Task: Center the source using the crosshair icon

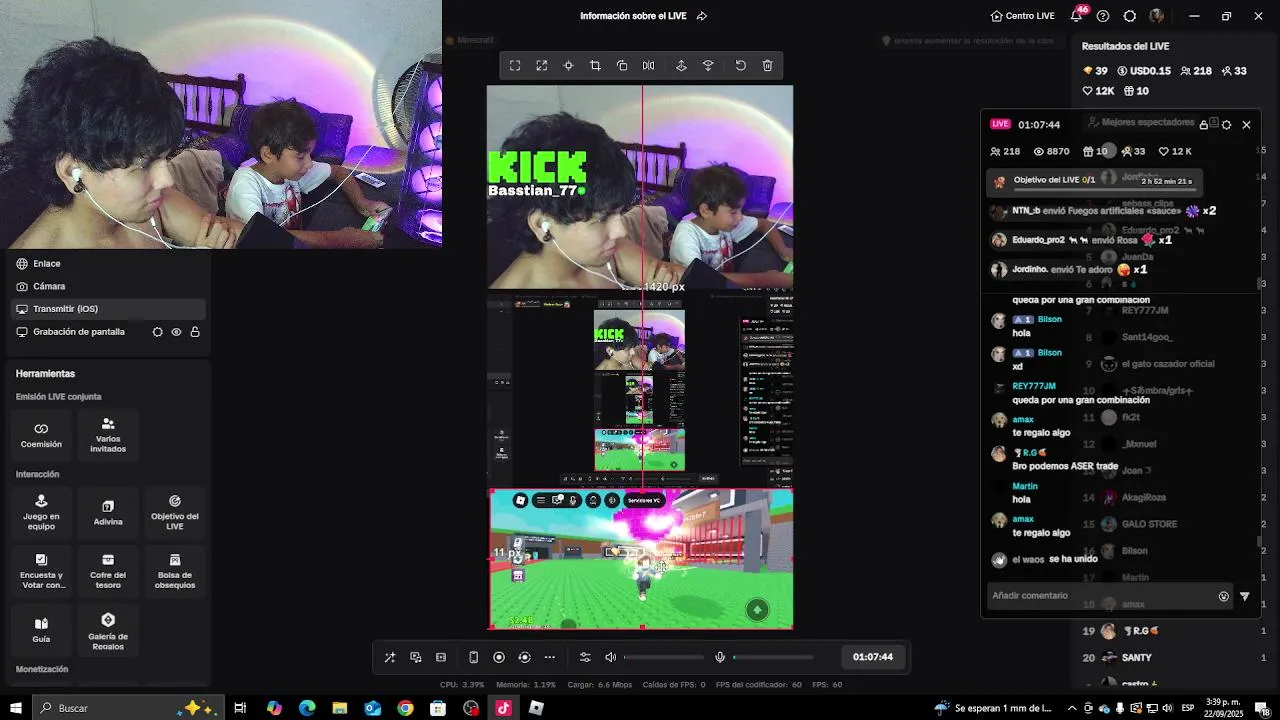Action: click(568, 66)
